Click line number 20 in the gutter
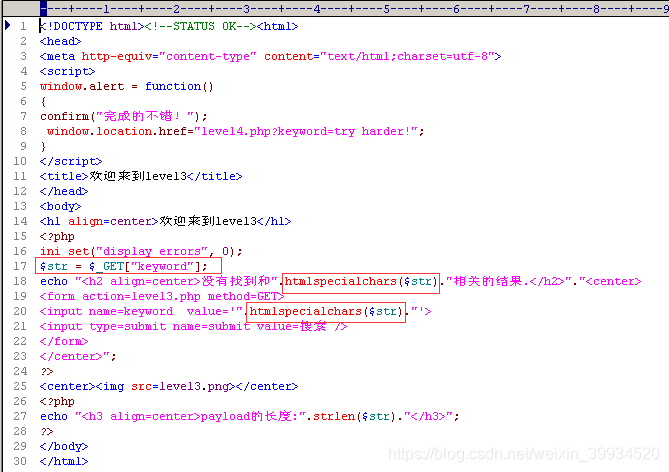The width and height of the screenshot is (669, 472). coord(20,312)
